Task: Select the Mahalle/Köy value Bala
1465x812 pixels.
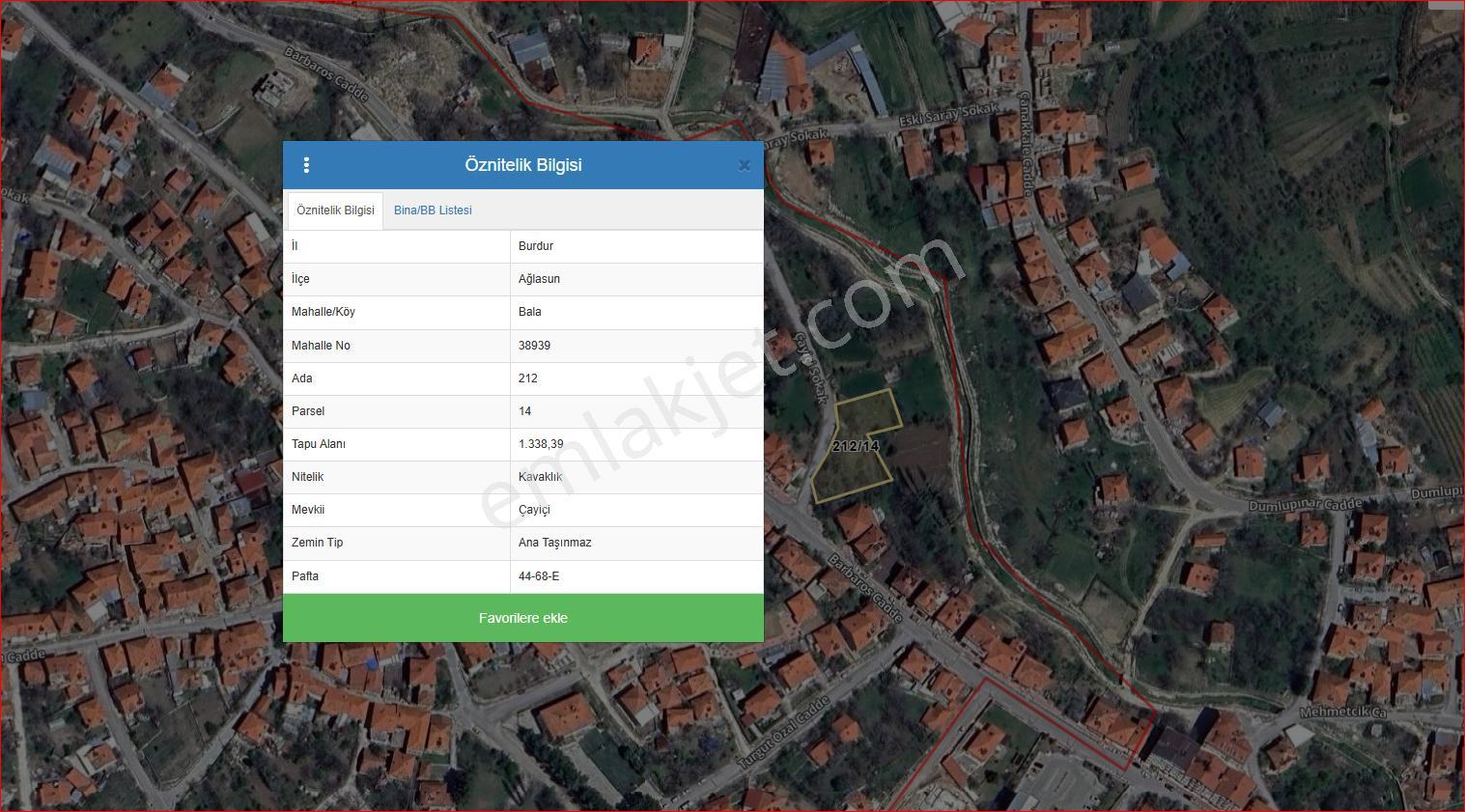Action: click(x=530, y=312)
